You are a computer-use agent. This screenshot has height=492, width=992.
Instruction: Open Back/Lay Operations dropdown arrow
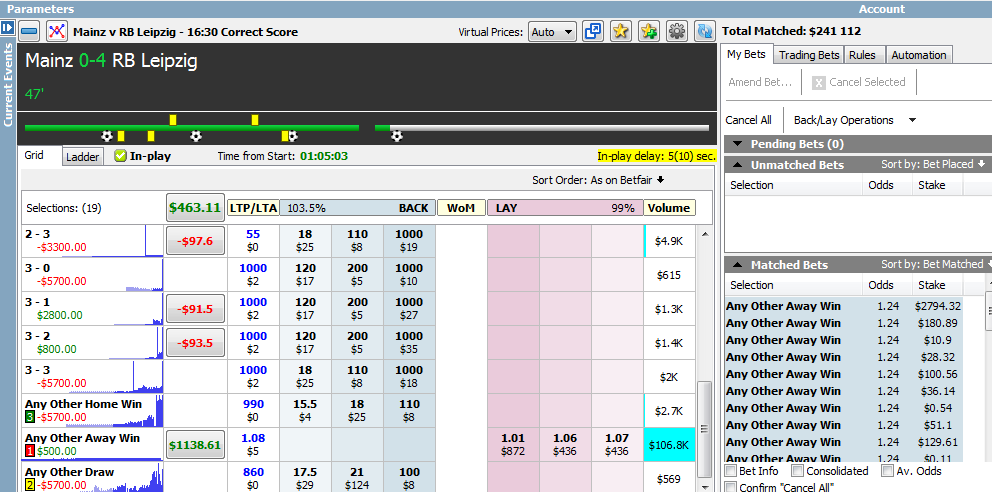(912, 120)
